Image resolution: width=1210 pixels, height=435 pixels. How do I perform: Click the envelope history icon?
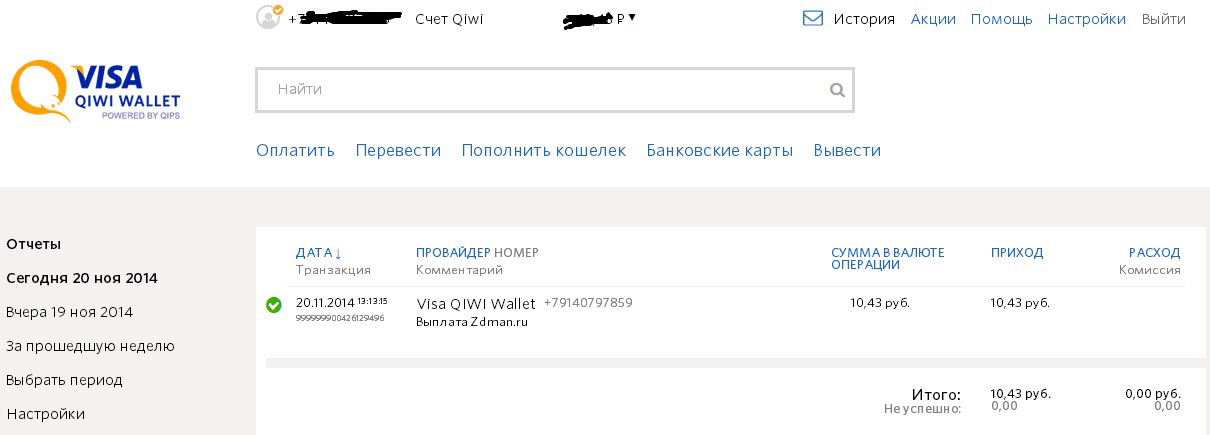813,18
